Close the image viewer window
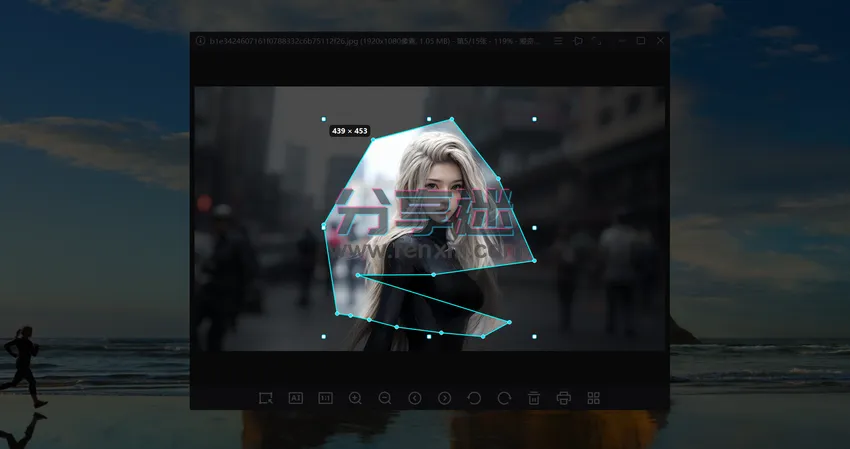The width and height of the screenshot is (850, 449). [x=660, y=41]
